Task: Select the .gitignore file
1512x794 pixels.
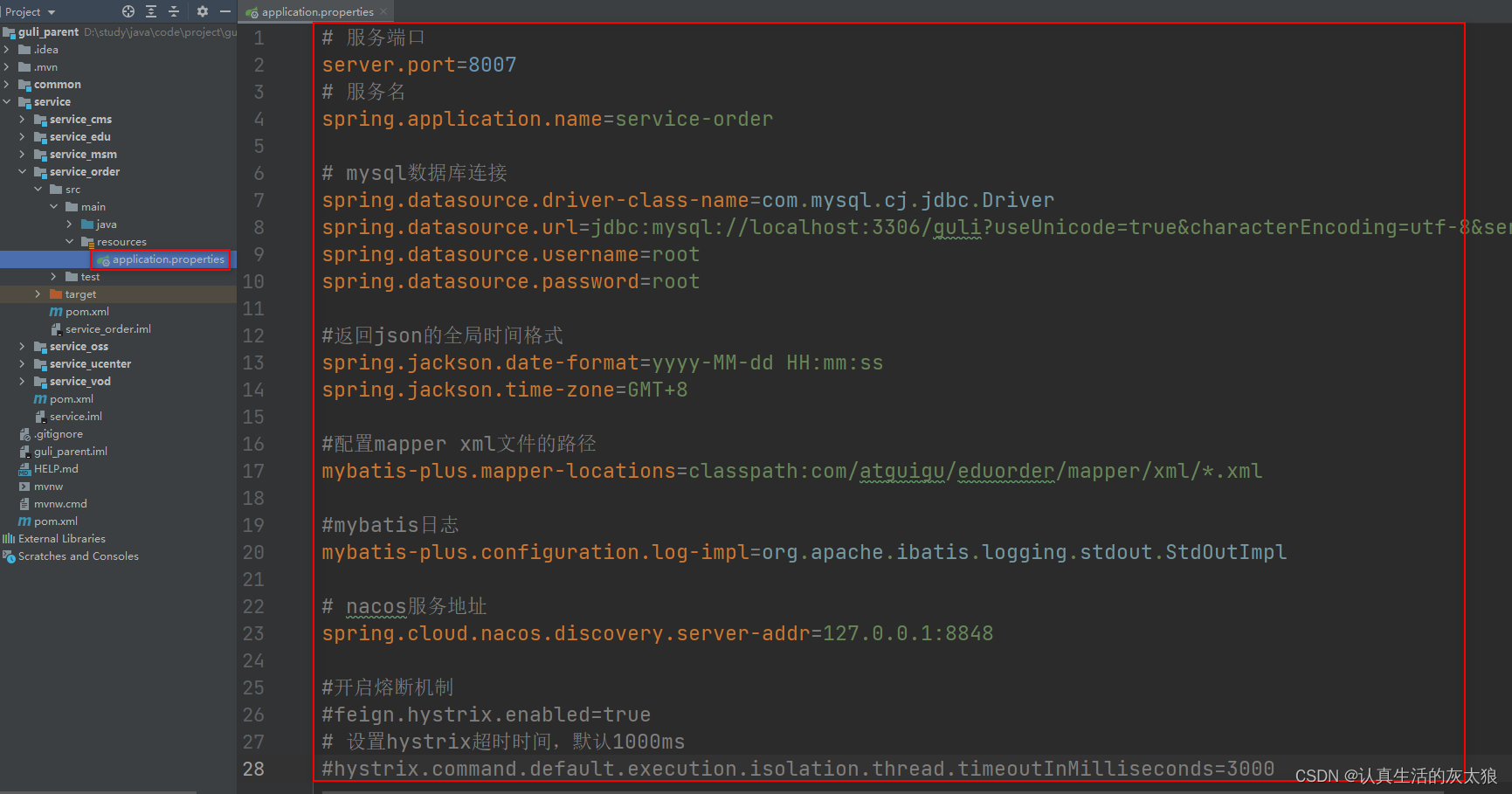Action: (x=59, y=434)
